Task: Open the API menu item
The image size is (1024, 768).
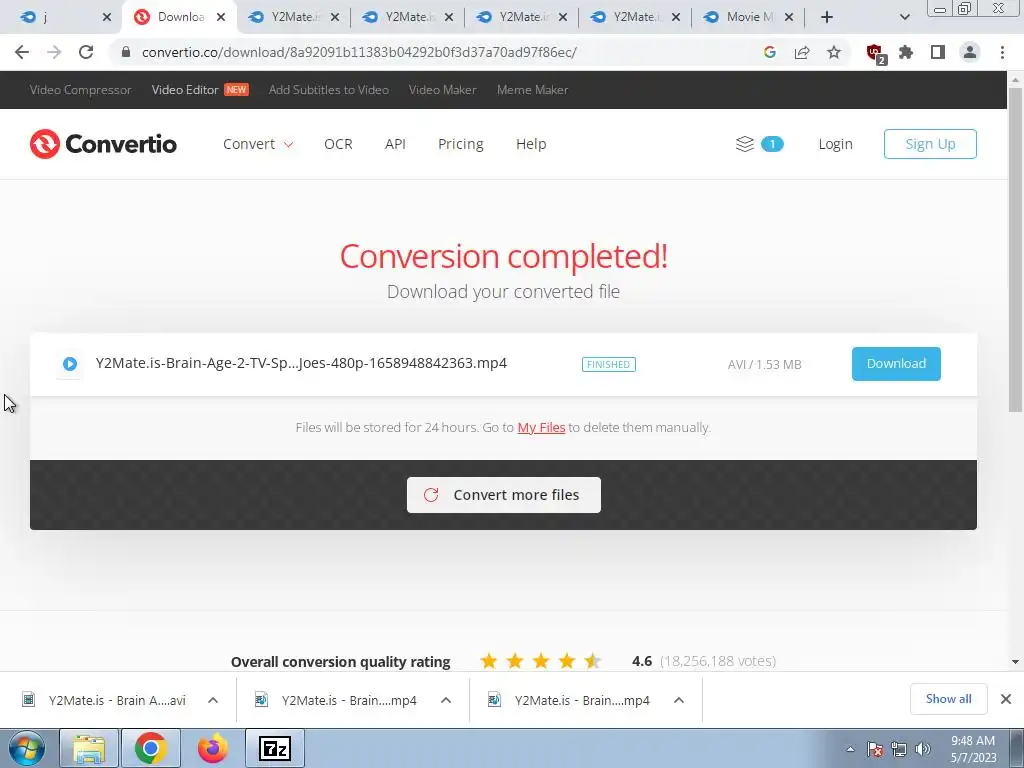Action: click(x=395, y=144)
